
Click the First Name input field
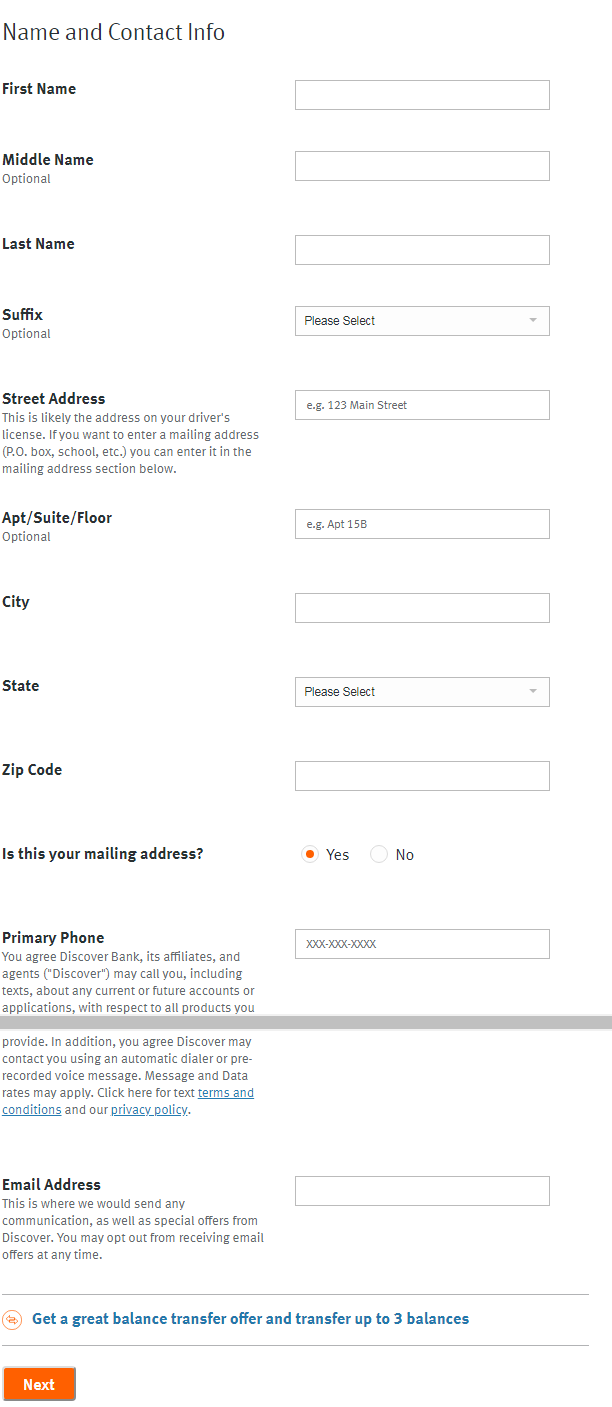pos(422,94)
